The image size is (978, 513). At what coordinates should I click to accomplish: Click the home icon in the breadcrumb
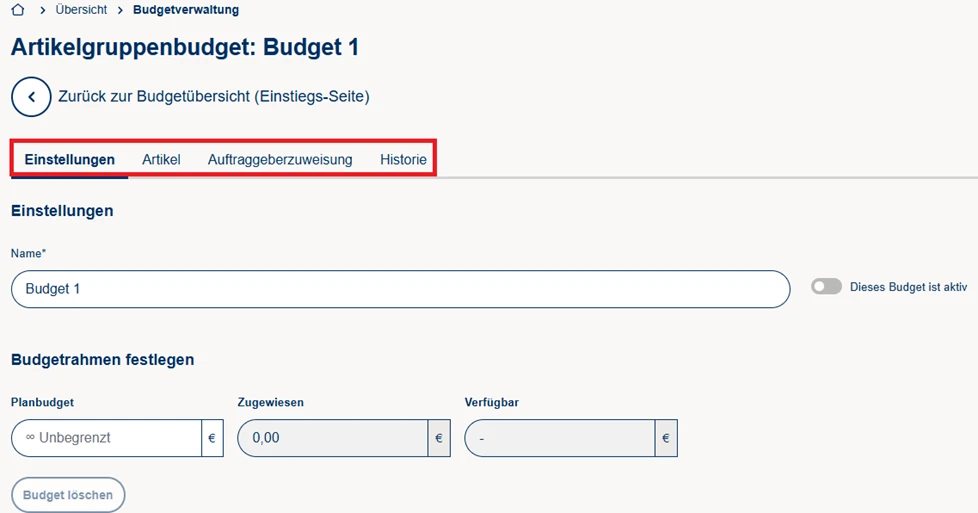(x=17, y=10)
